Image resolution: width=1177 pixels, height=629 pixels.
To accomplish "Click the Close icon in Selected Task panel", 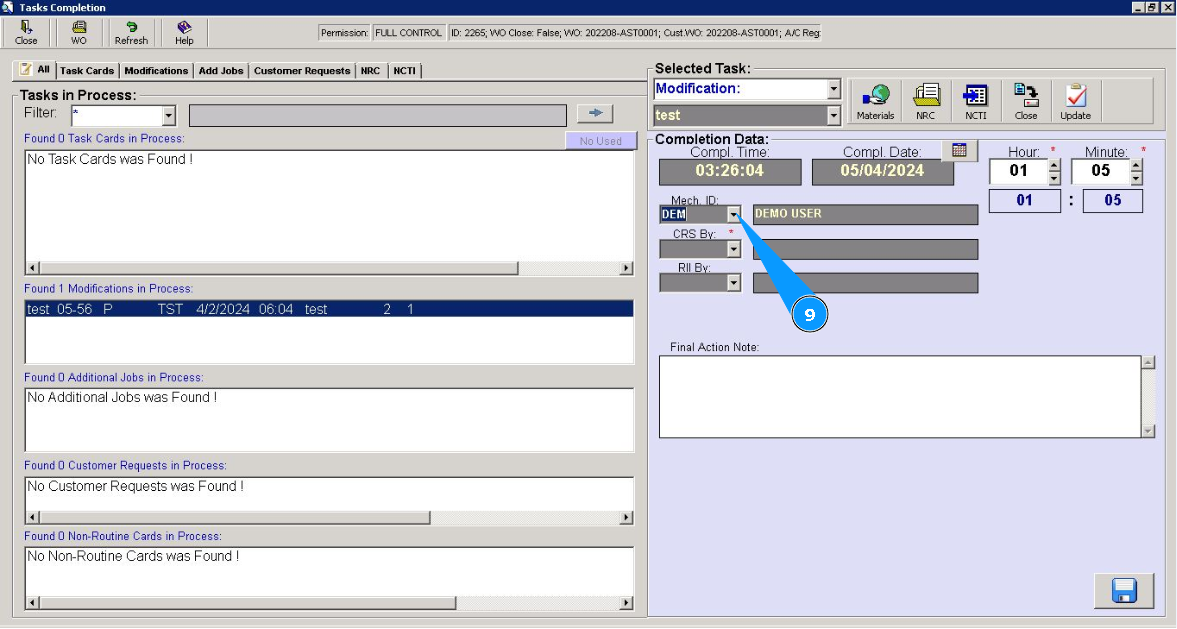I will click(1025, 101).
